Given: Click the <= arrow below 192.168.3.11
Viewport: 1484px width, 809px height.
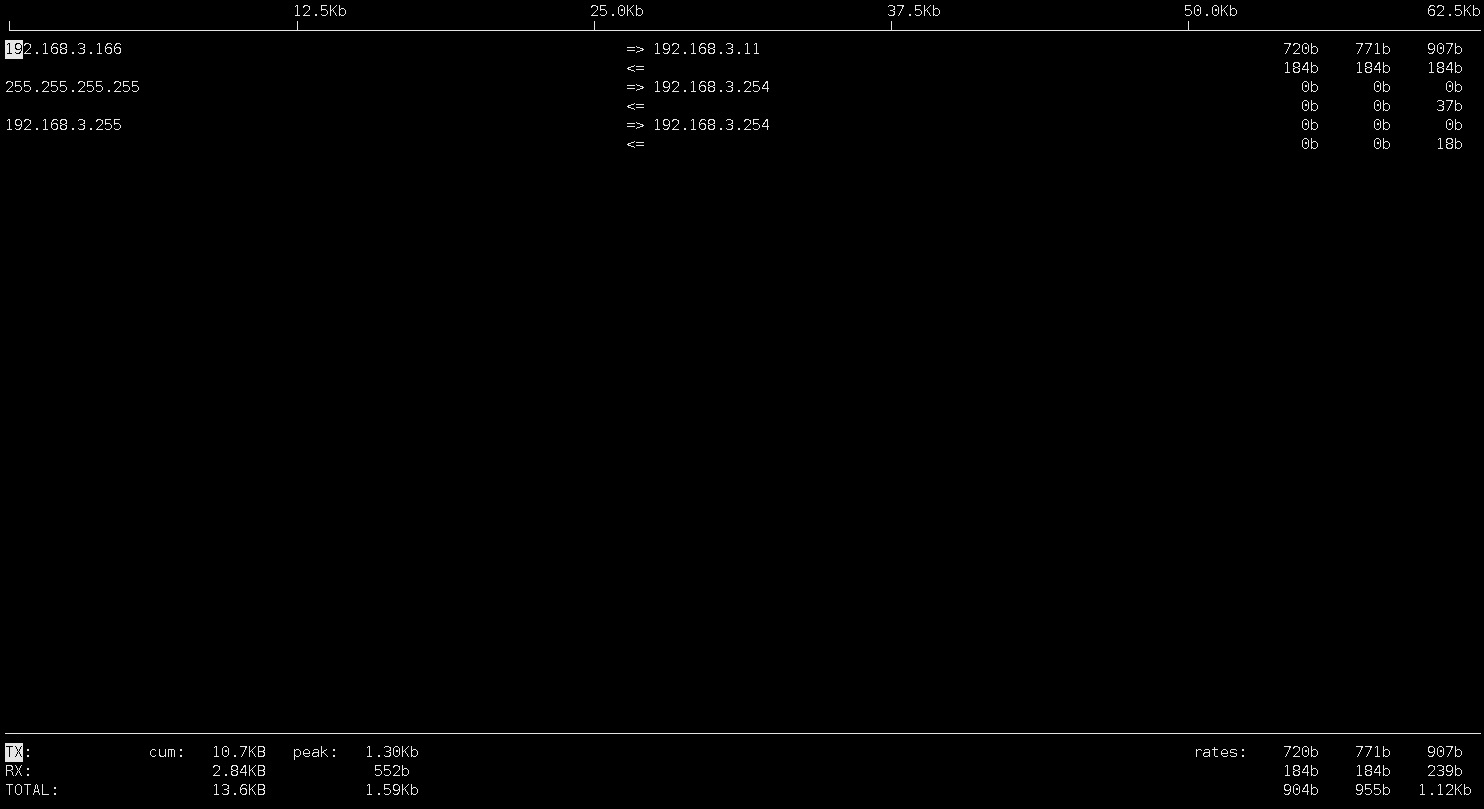Looking at the screenshot, I should [x=637, y=67].
